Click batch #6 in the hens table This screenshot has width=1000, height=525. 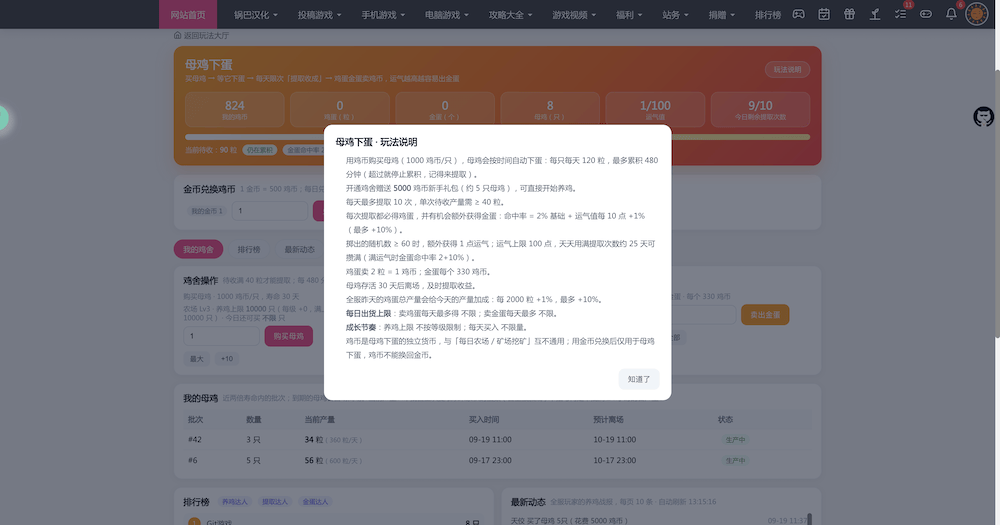193,460
